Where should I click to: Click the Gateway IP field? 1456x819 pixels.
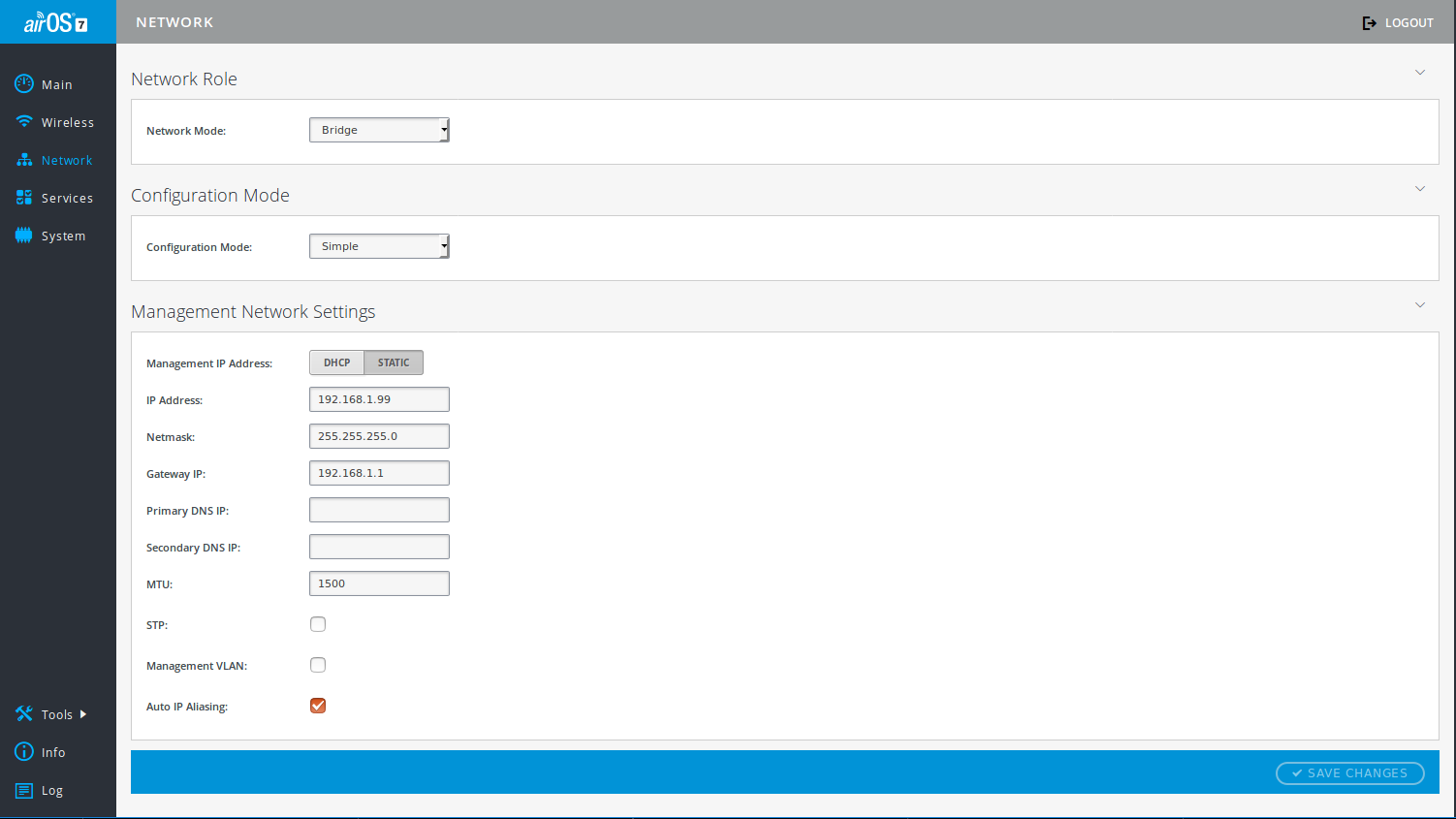379,473
